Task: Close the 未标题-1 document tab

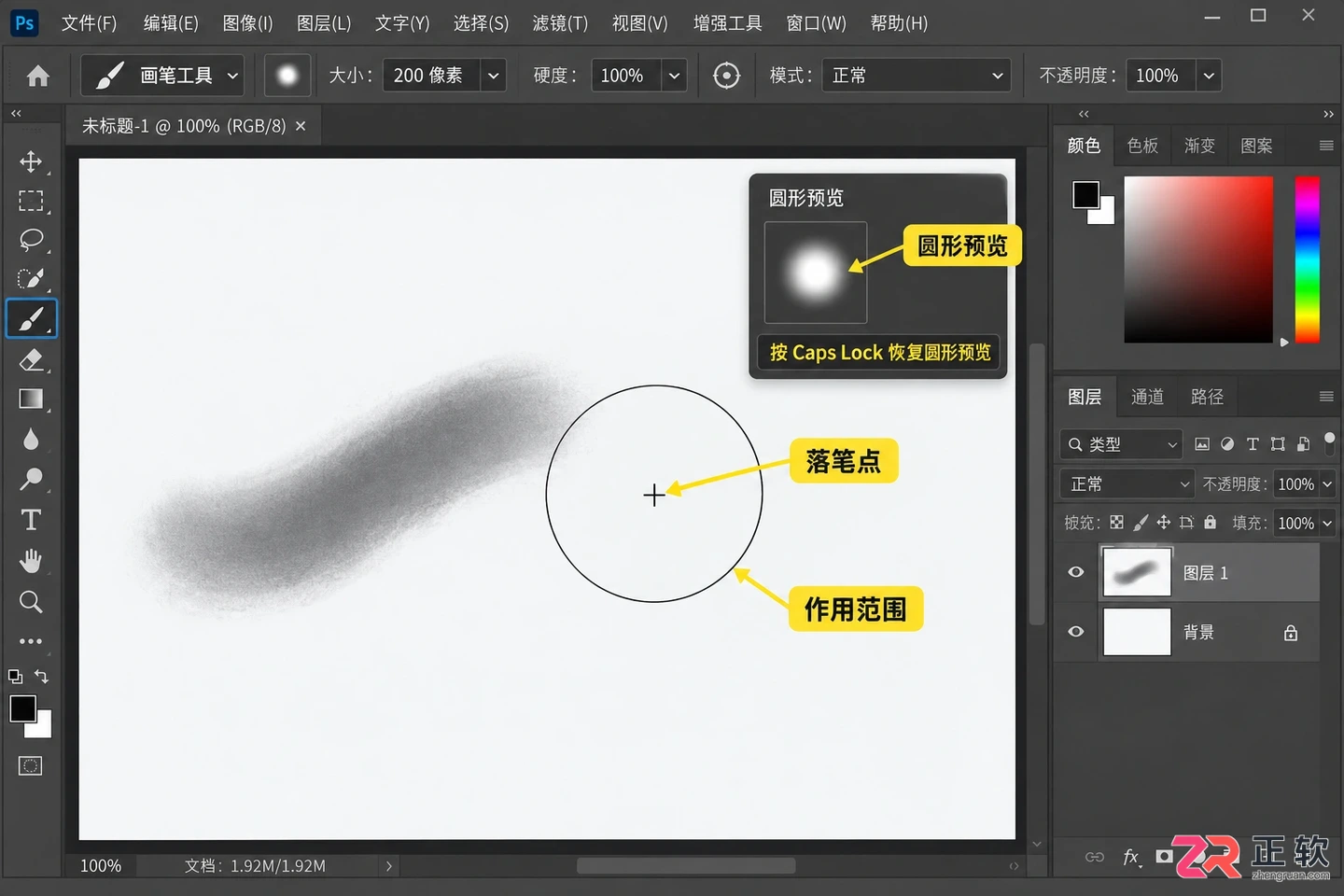Action: (301, 126)
